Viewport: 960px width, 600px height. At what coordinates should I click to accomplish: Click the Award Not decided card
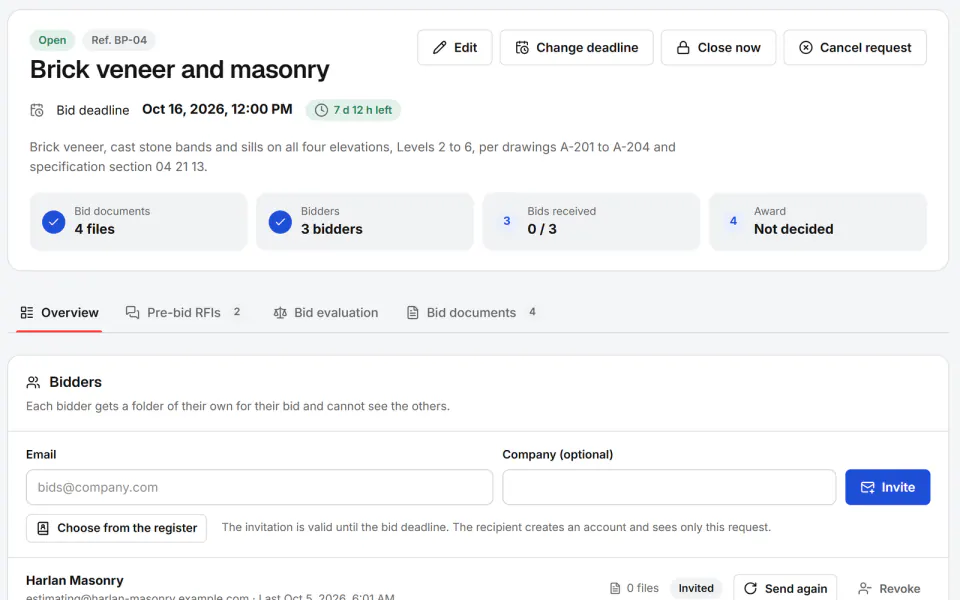click(x=818, y=222)
